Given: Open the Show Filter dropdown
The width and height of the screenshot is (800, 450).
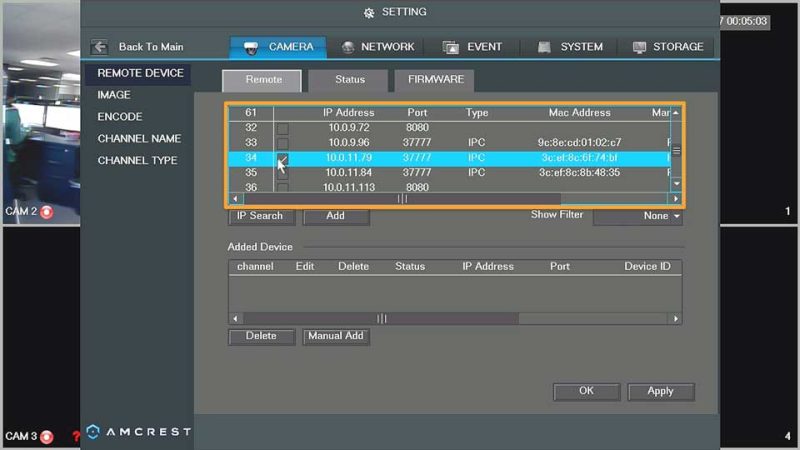Looking at the screenshot, I should [x=638, y=216].
